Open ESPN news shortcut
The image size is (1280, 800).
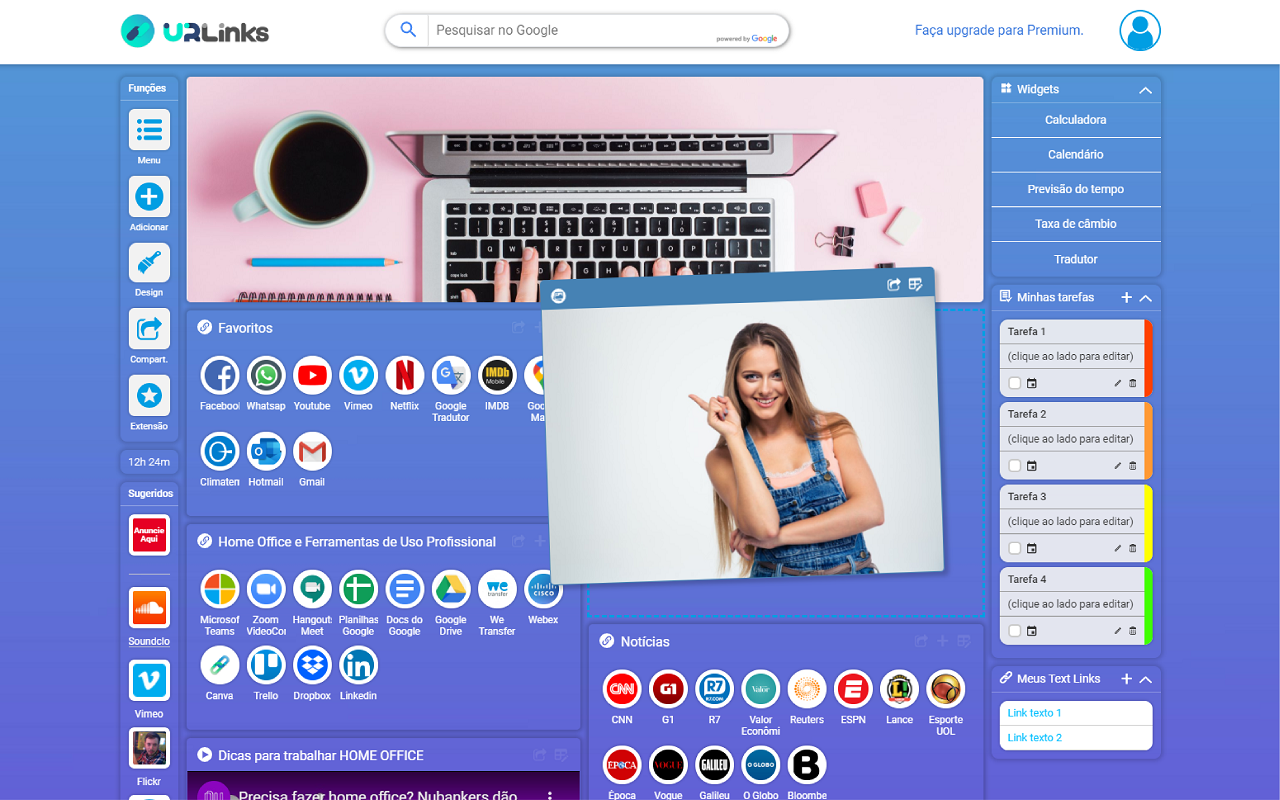coord(853,690)
